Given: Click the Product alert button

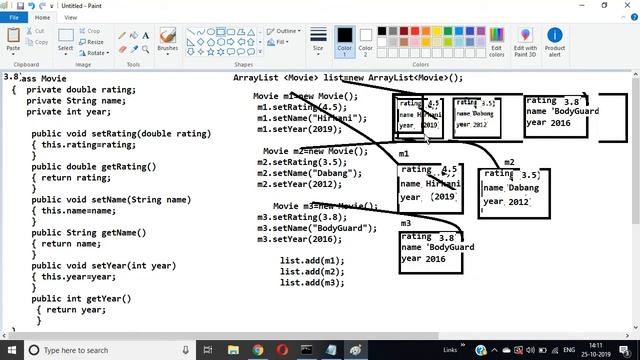Looking at the screenshot, I should coord(555,42).
